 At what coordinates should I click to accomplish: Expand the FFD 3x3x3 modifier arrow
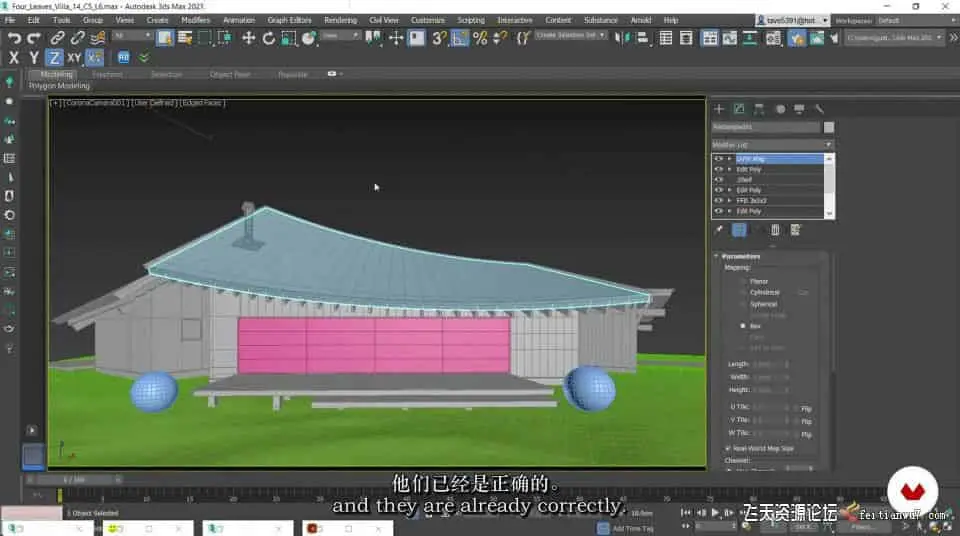tap(730, 200)
